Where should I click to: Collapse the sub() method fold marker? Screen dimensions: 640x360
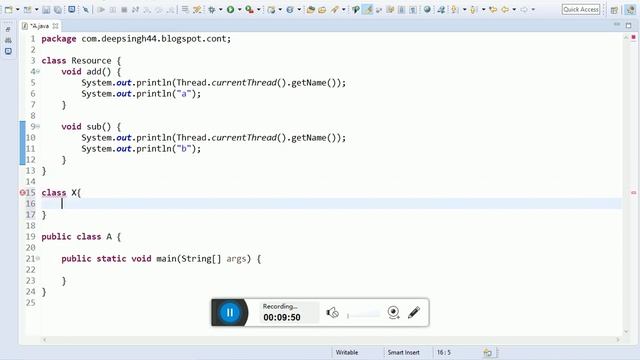tap(38, 127)
